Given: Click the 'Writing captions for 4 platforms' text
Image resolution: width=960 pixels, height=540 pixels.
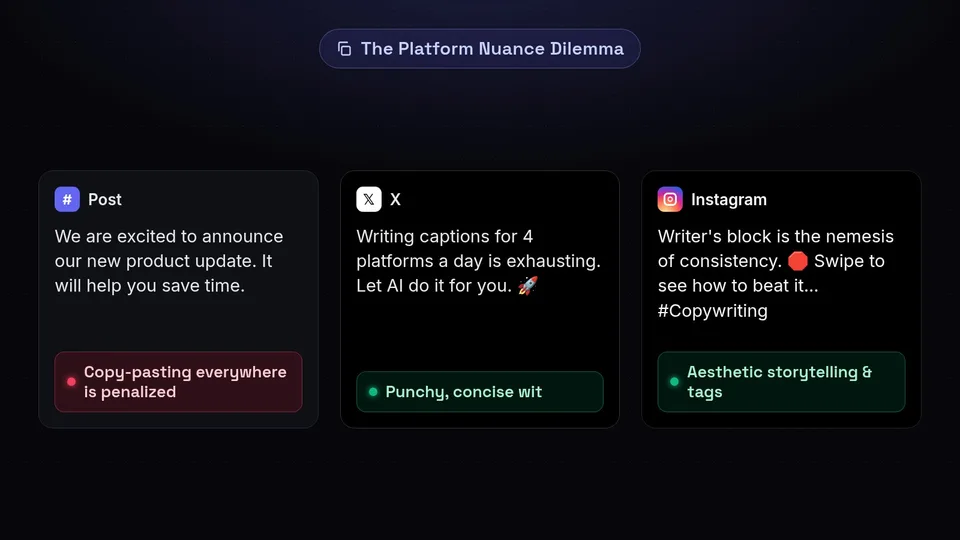Looking at the screenshot, I should [478, 261].
